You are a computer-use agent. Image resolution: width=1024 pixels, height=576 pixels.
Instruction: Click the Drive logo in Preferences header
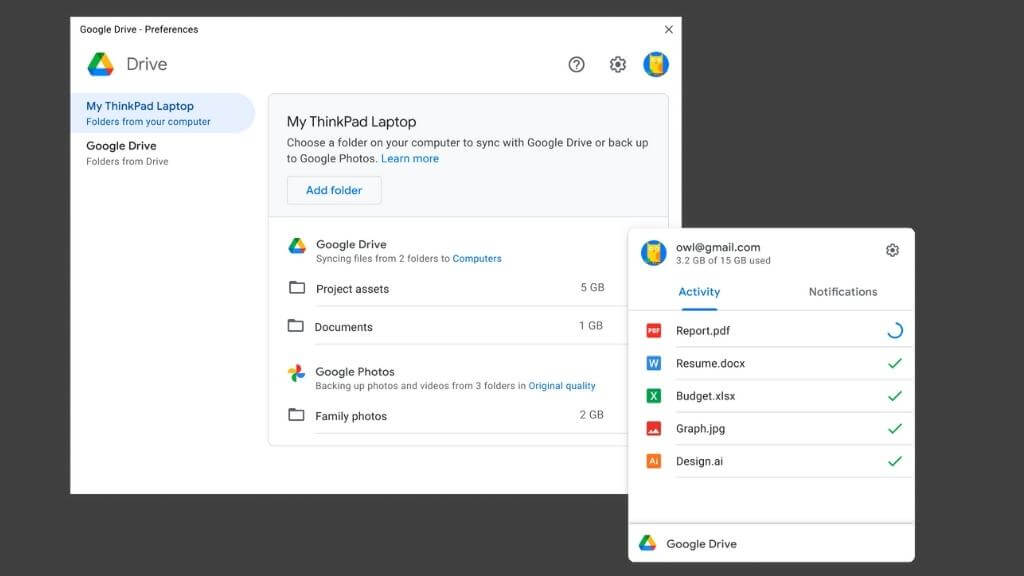101,65
